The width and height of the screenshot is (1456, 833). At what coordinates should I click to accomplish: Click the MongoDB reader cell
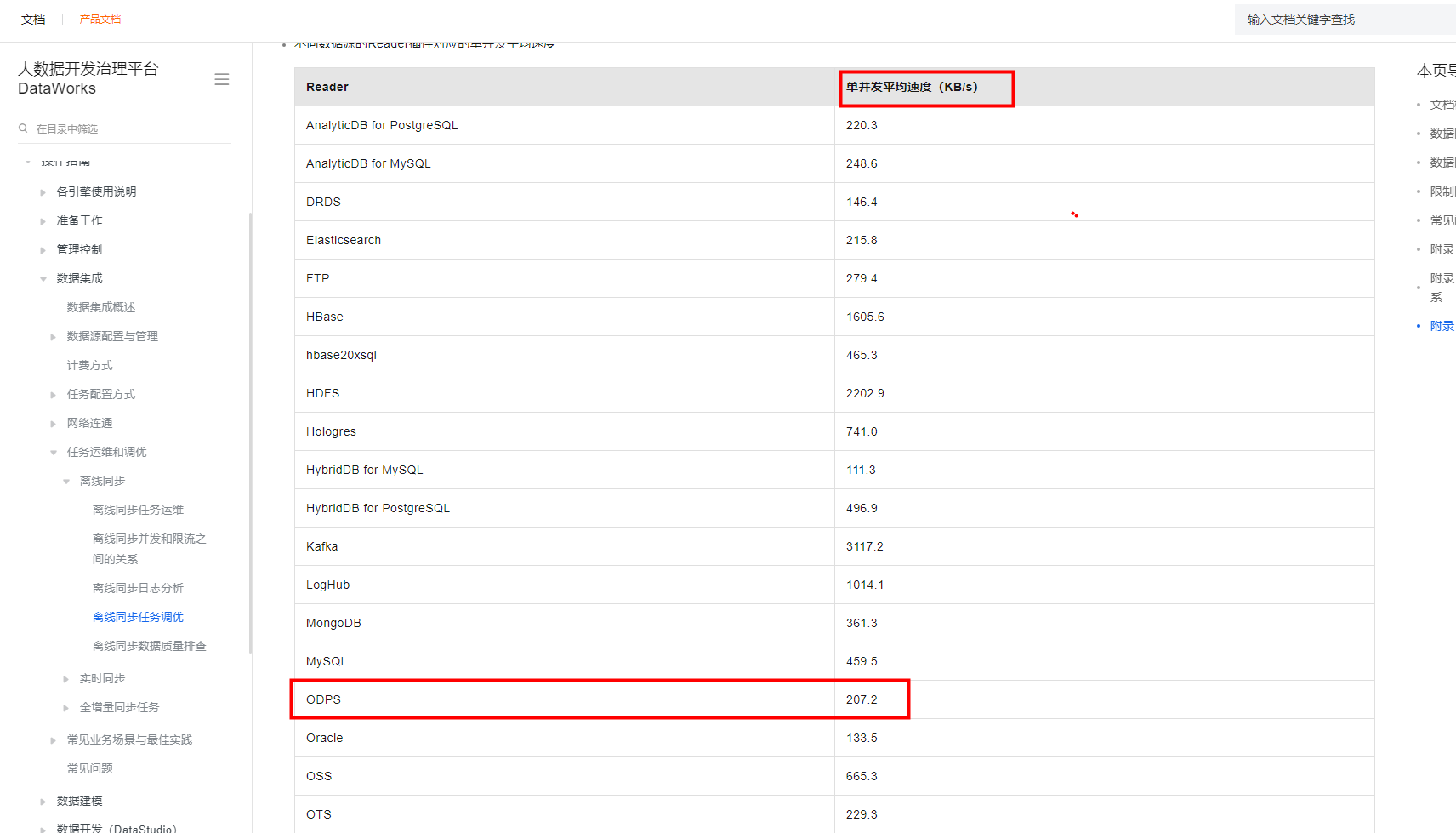click(565, 623)
